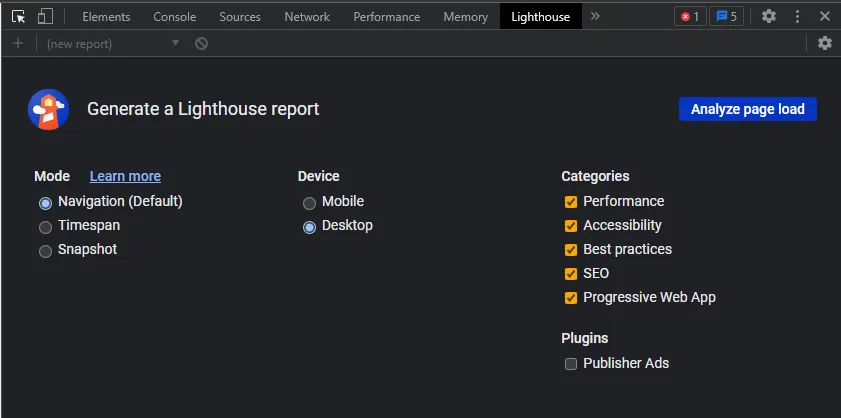
Task: Select the Timespan mode radio button
Action: coord(45,227)
